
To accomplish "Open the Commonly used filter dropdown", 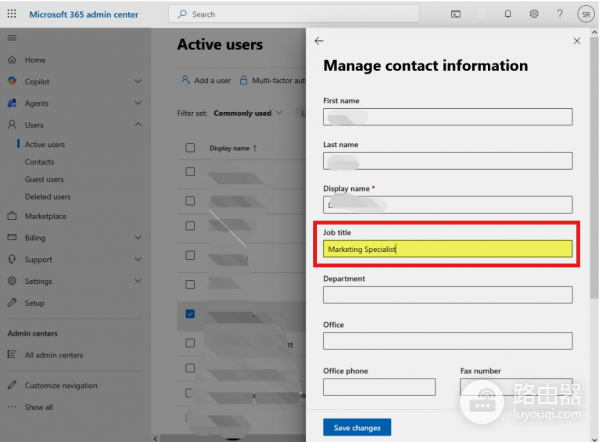I will (x=248, y=113).
